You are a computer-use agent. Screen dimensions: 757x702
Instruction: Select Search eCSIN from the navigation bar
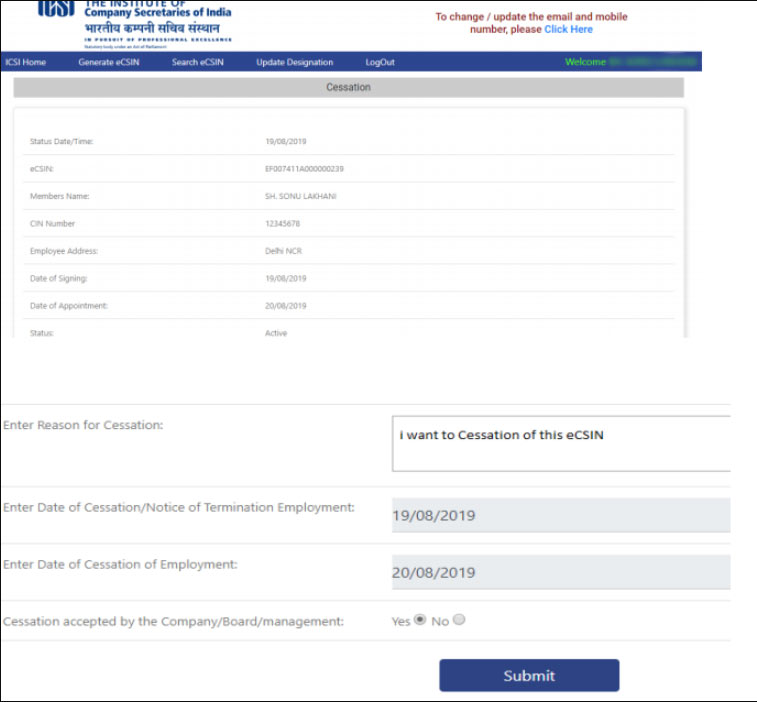(198, 62)
